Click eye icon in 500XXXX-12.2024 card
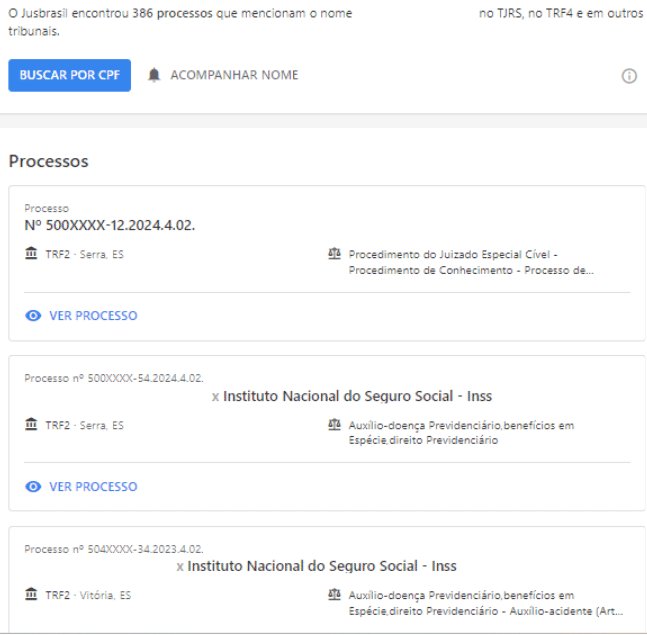The width and height of the screenshot is (647, 635). click(x=33, y=316)
